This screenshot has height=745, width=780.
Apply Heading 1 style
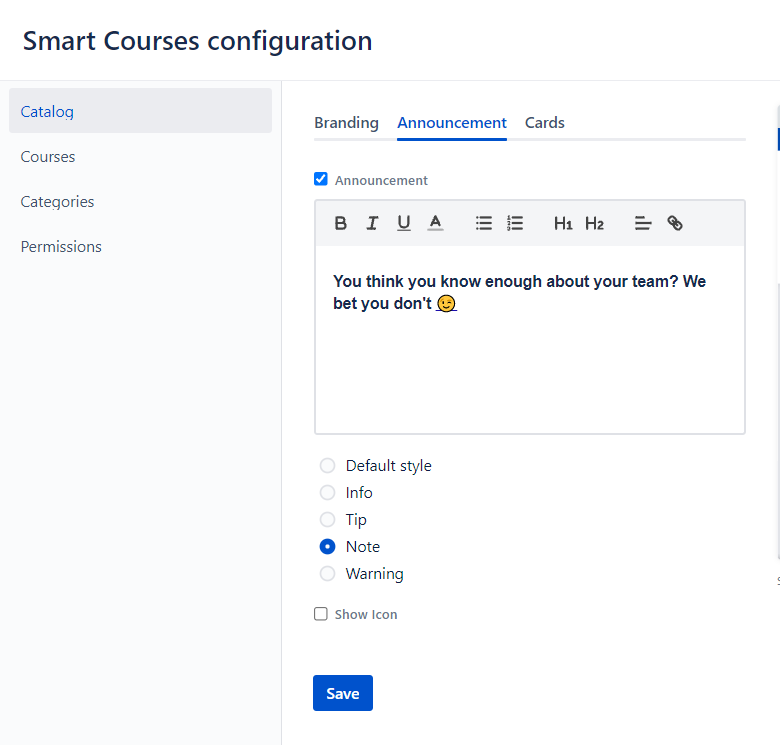pos(563,223)
